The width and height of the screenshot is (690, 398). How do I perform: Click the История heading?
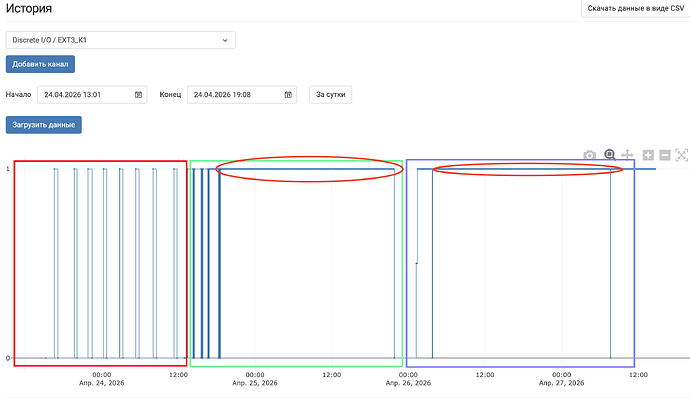coord(29,8)
